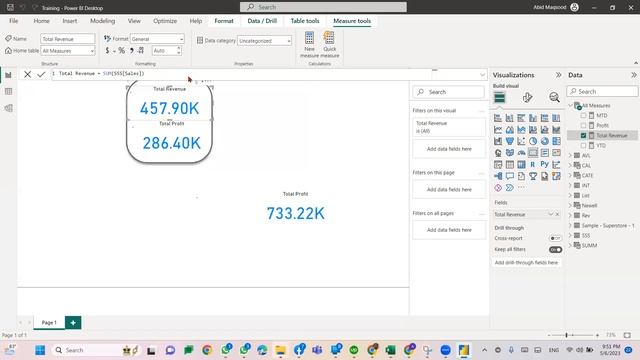Toggle Keep all filters switch

point(555,249)
